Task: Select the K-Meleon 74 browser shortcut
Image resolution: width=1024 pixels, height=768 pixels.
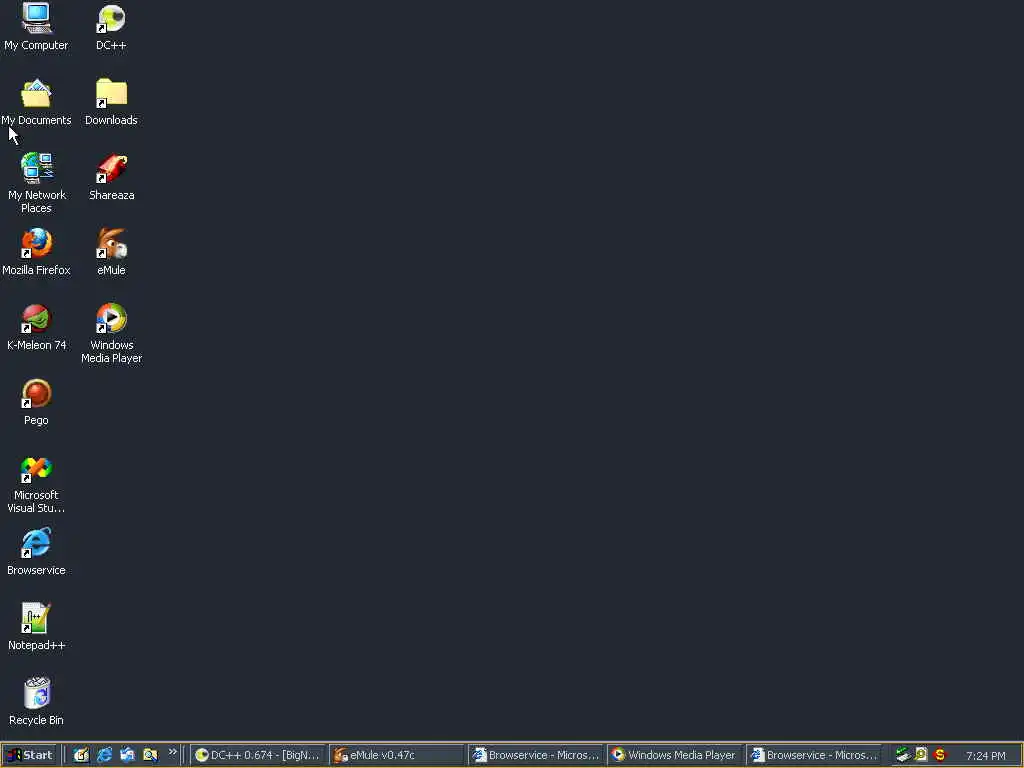Action: [x=37, y=327]
